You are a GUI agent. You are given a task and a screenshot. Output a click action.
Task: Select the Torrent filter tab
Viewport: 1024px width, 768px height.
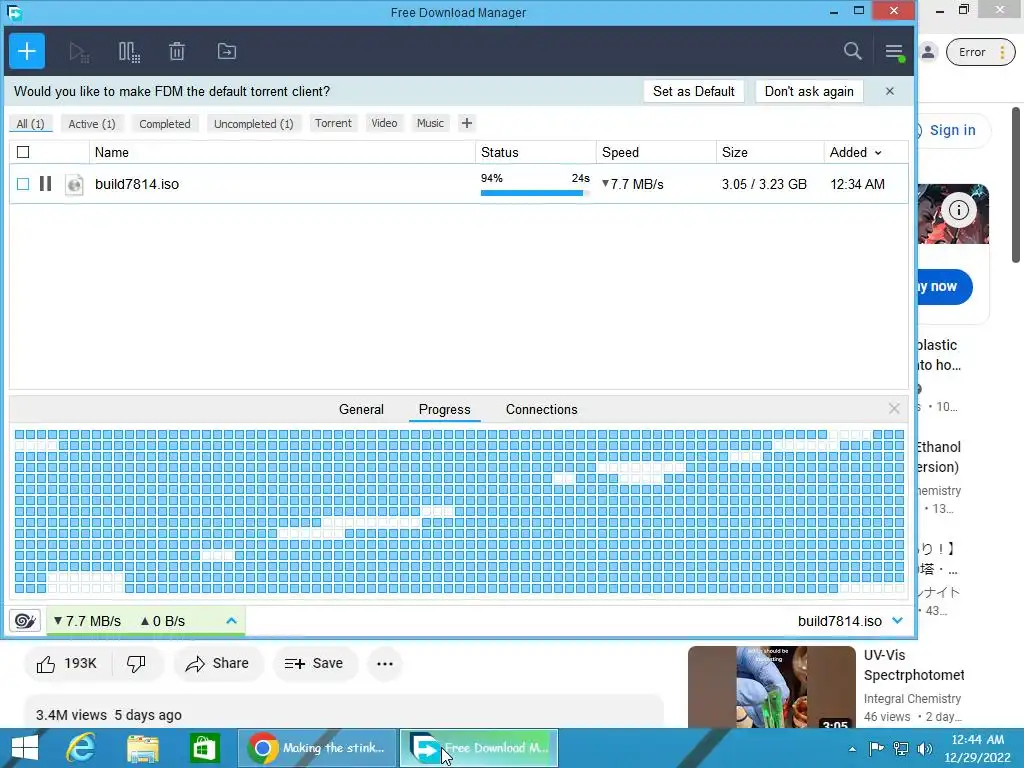pyautogui.click(x=333, y=123)
